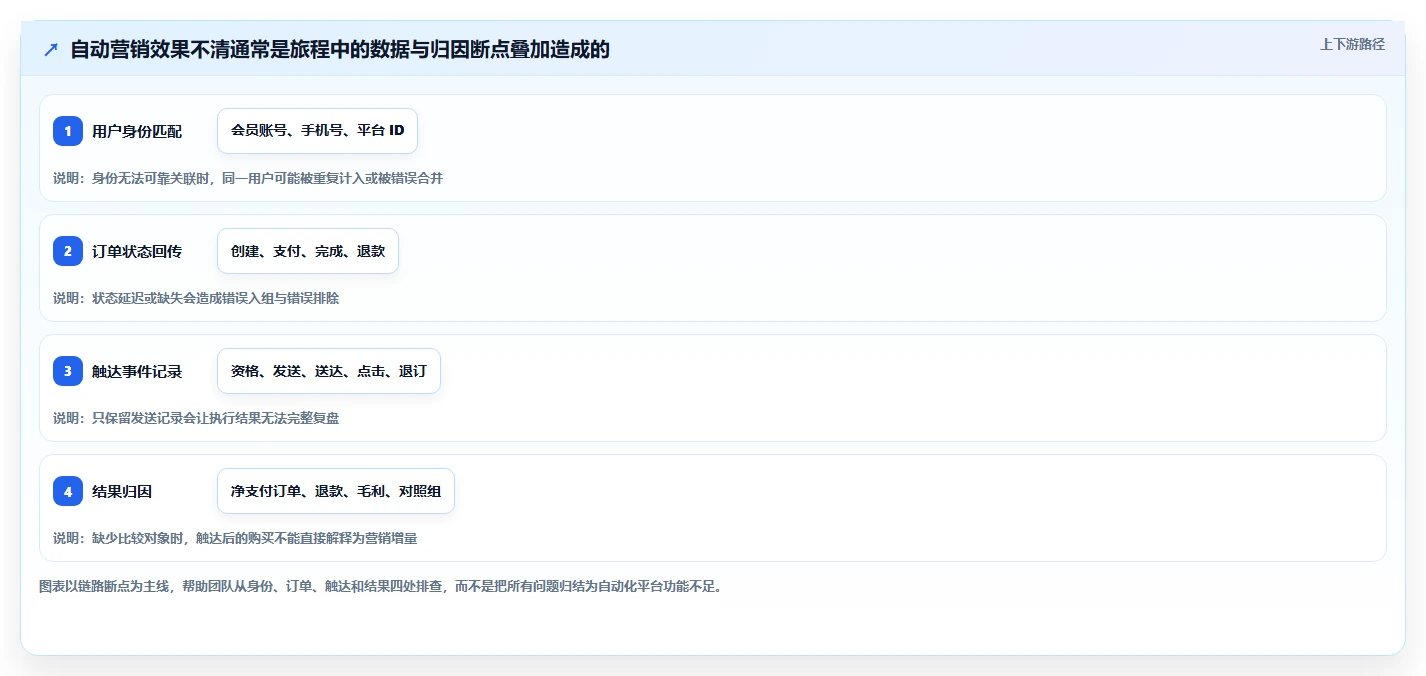This screenshot has height=676, width=1426.
Task: Select the 订单状态回传 step heading
Action: pos(137,251)
